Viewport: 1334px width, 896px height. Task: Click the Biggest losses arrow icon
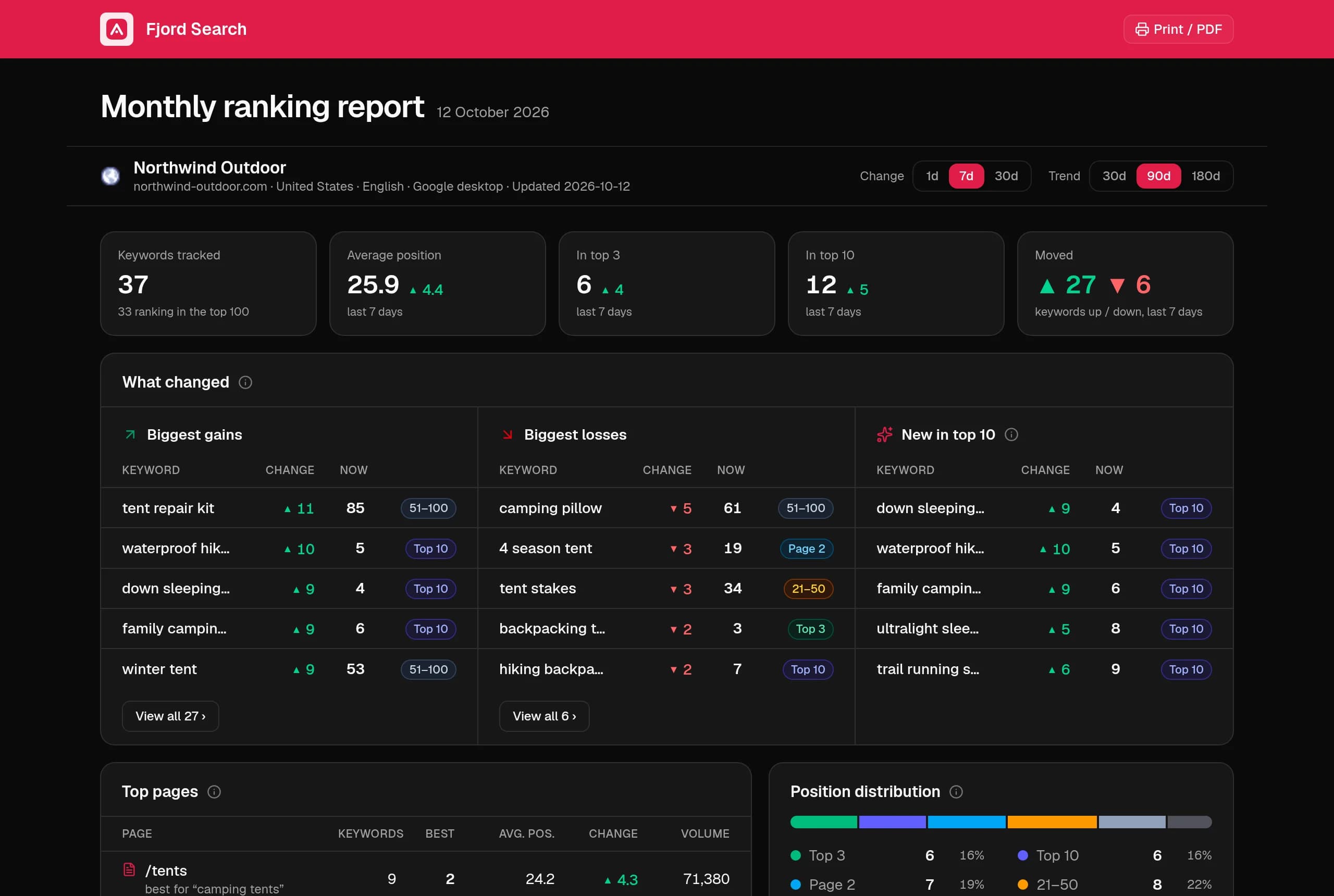click(508, 435)
